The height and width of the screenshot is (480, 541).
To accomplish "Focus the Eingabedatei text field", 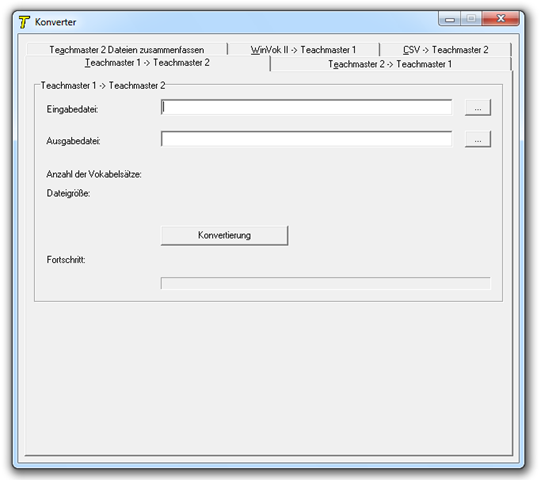I will [306, 107].
